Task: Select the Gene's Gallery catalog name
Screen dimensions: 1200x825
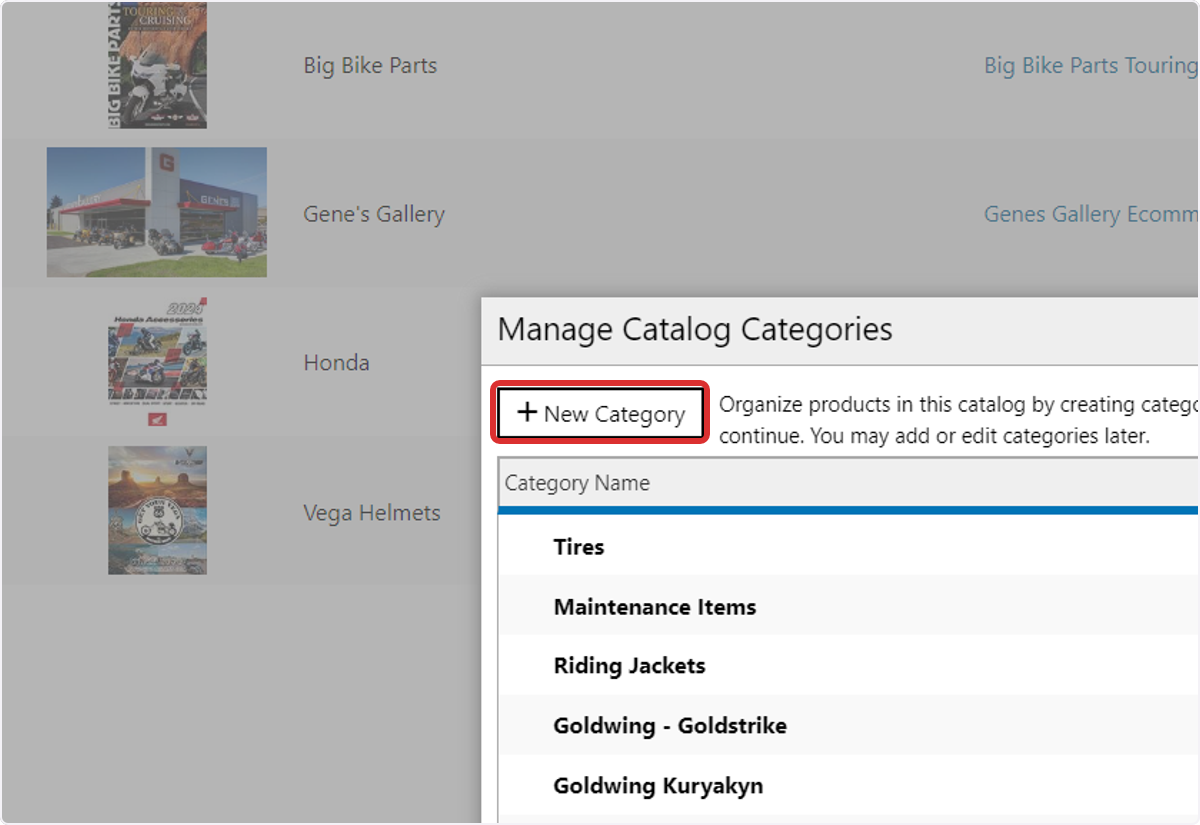Action: pyautogui.click(x=374, y=214)
